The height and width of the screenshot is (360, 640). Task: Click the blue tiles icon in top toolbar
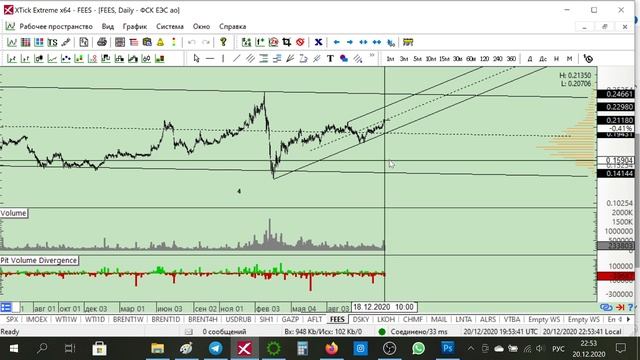(x=39, y=42)
